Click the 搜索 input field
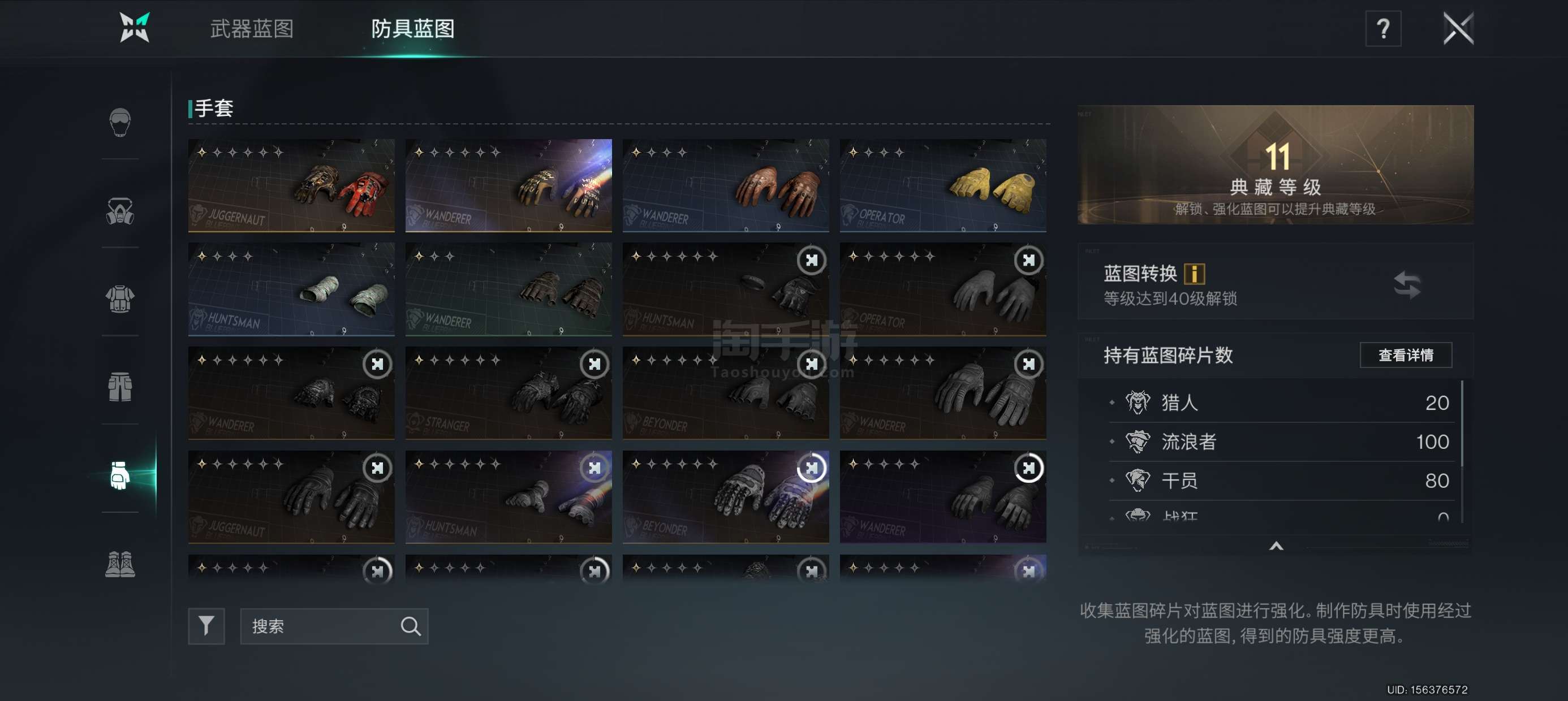The height and width of the screenshot is (701, 1568). pos(334,626)
